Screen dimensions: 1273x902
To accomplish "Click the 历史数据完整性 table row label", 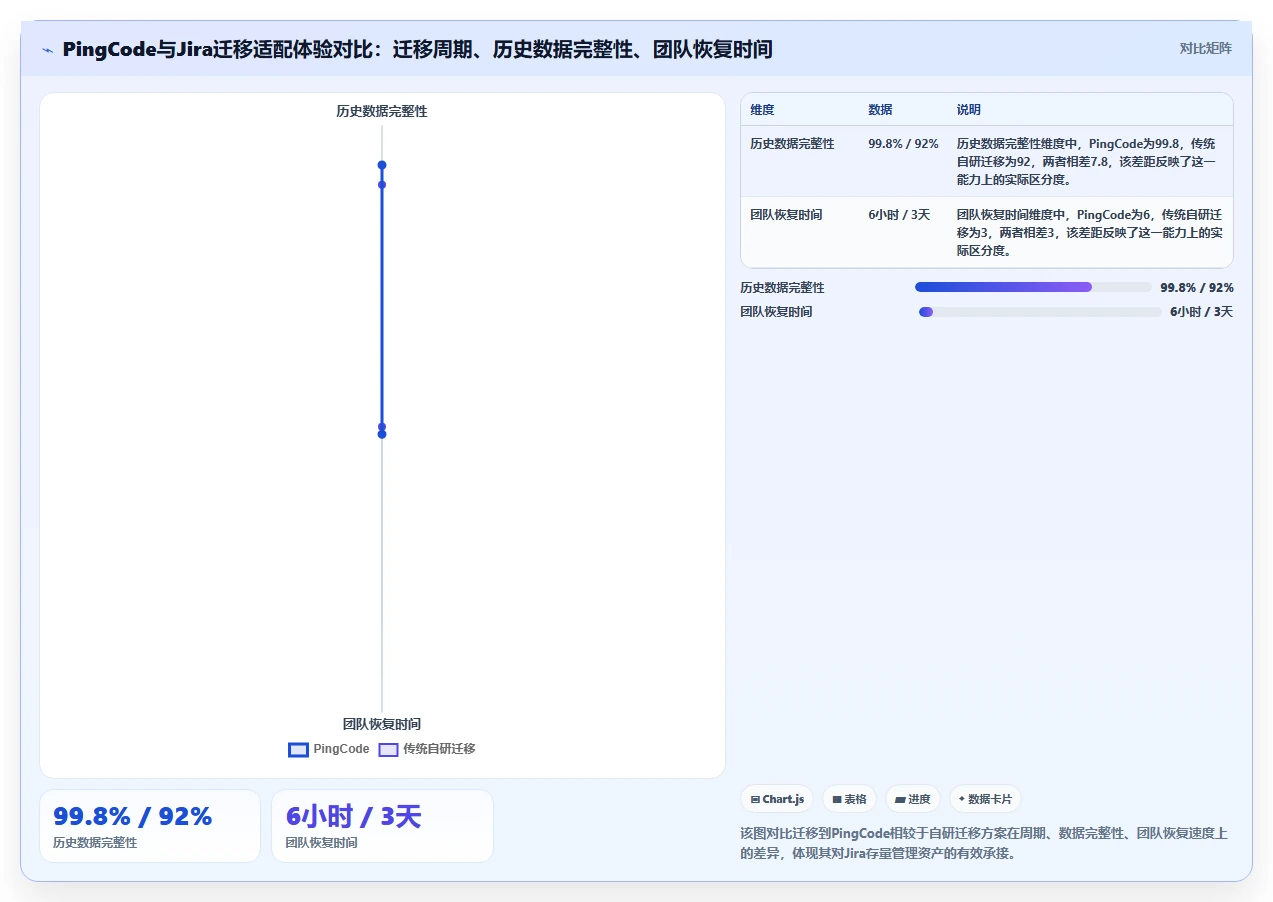I will pos(792,144).
